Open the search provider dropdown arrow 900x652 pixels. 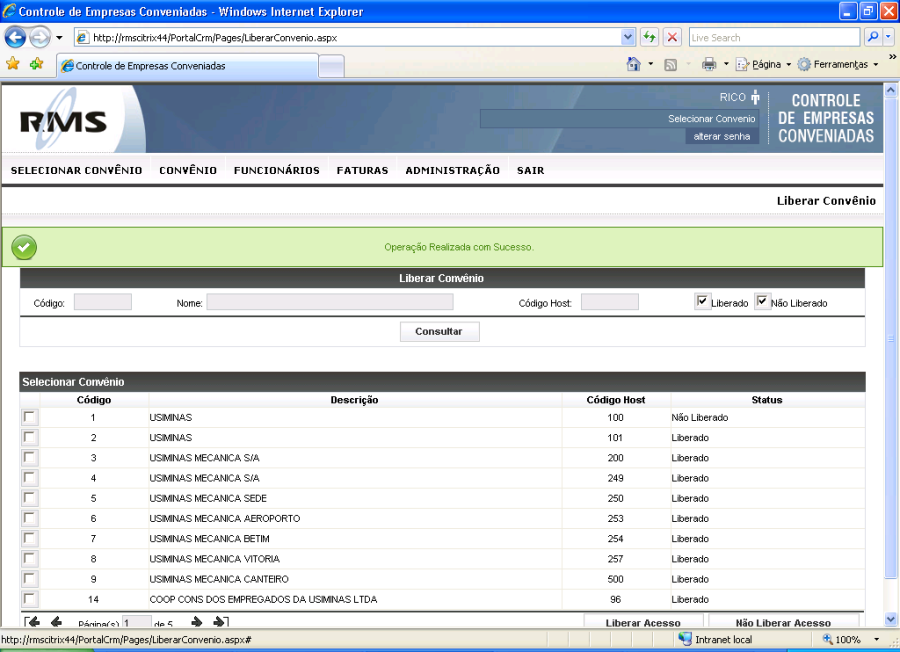pyautogui.click(x=889, y=37)
